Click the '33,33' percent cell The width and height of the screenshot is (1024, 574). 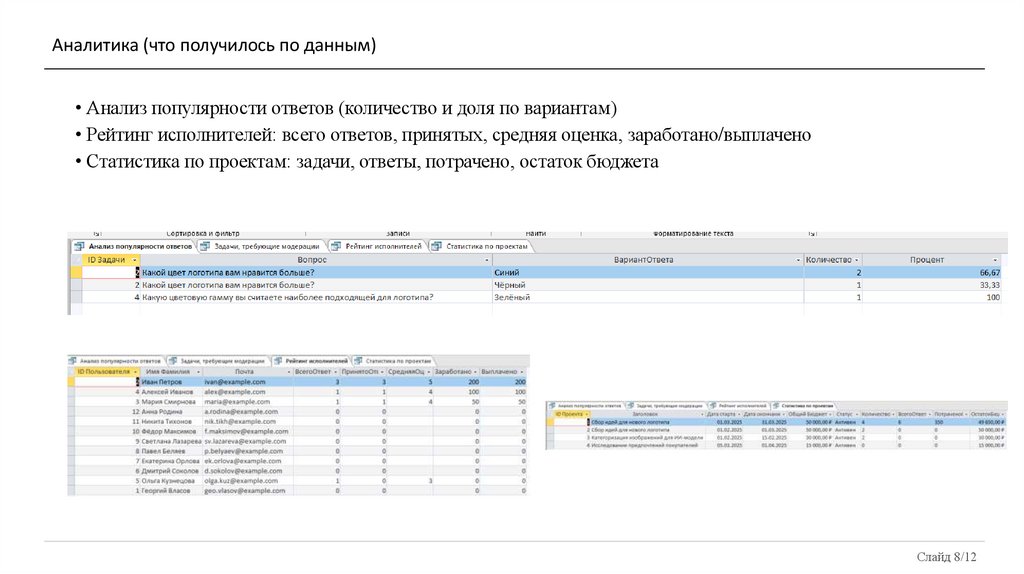[x=932, y=285]
